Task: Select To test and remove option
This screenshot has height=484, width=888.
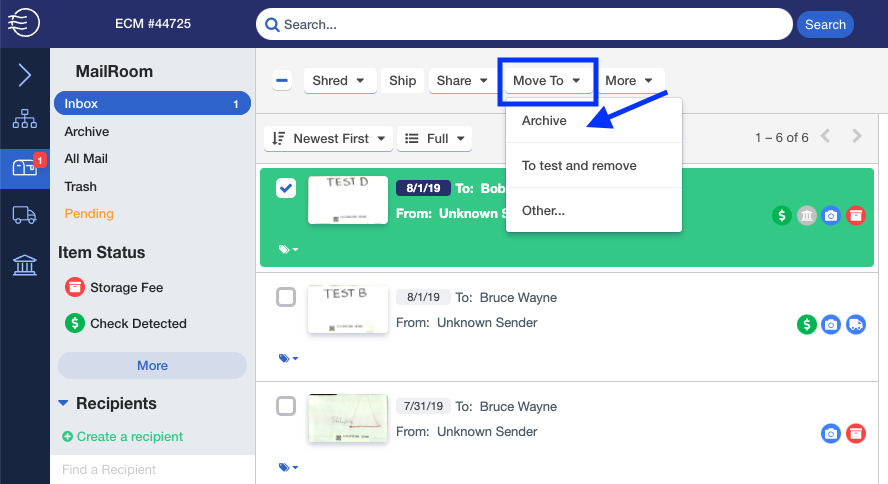Action: point(594,165)
